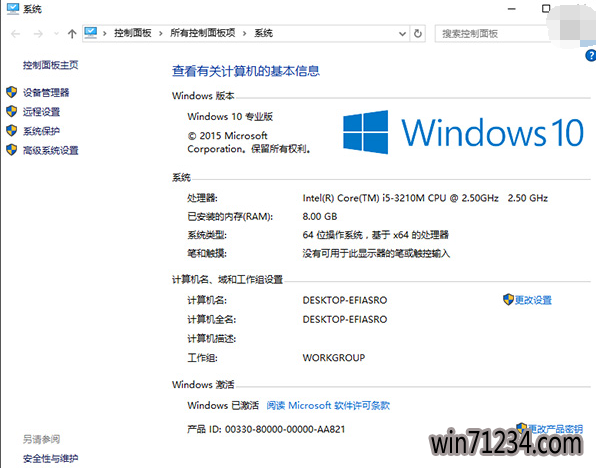
Task: Select 计算机全名 value 'DESKTOP-EFIASRO'
Action: [345, 319]
